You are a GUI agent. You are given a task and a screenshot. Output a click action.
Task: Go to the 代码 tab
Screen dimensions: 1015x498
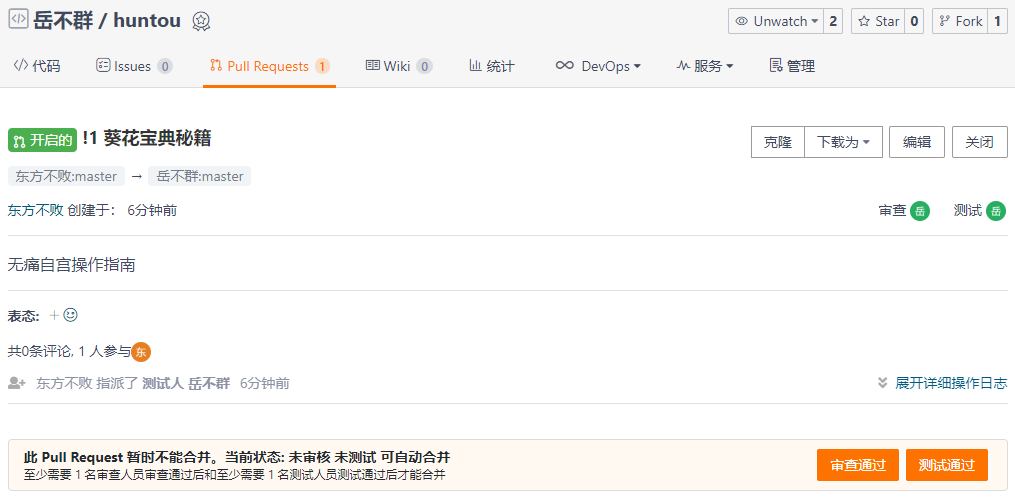click(37, 66)
